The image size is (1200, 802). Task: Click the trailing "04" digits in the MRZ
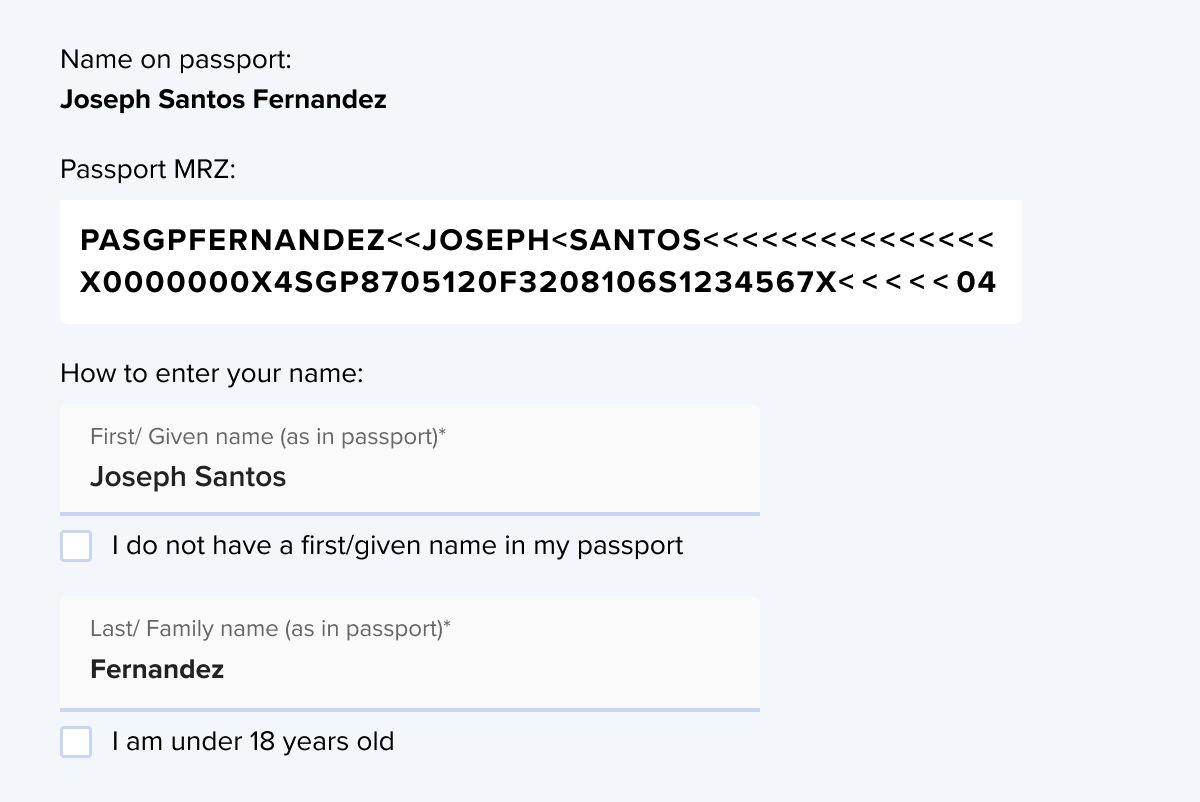(x=977, y=283)
